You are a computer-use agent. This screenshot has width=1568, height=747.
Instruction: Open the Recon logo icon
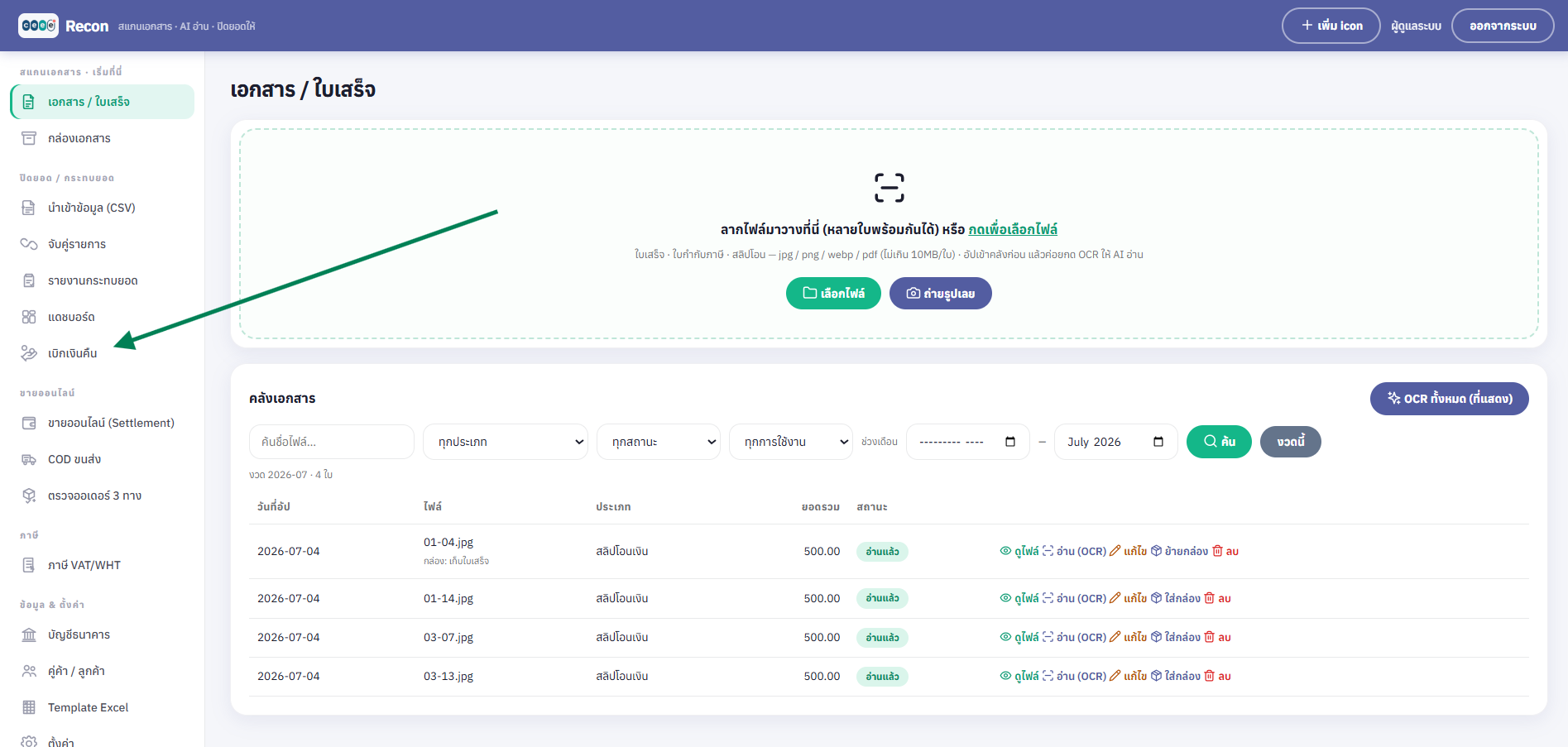click(38, 26)
